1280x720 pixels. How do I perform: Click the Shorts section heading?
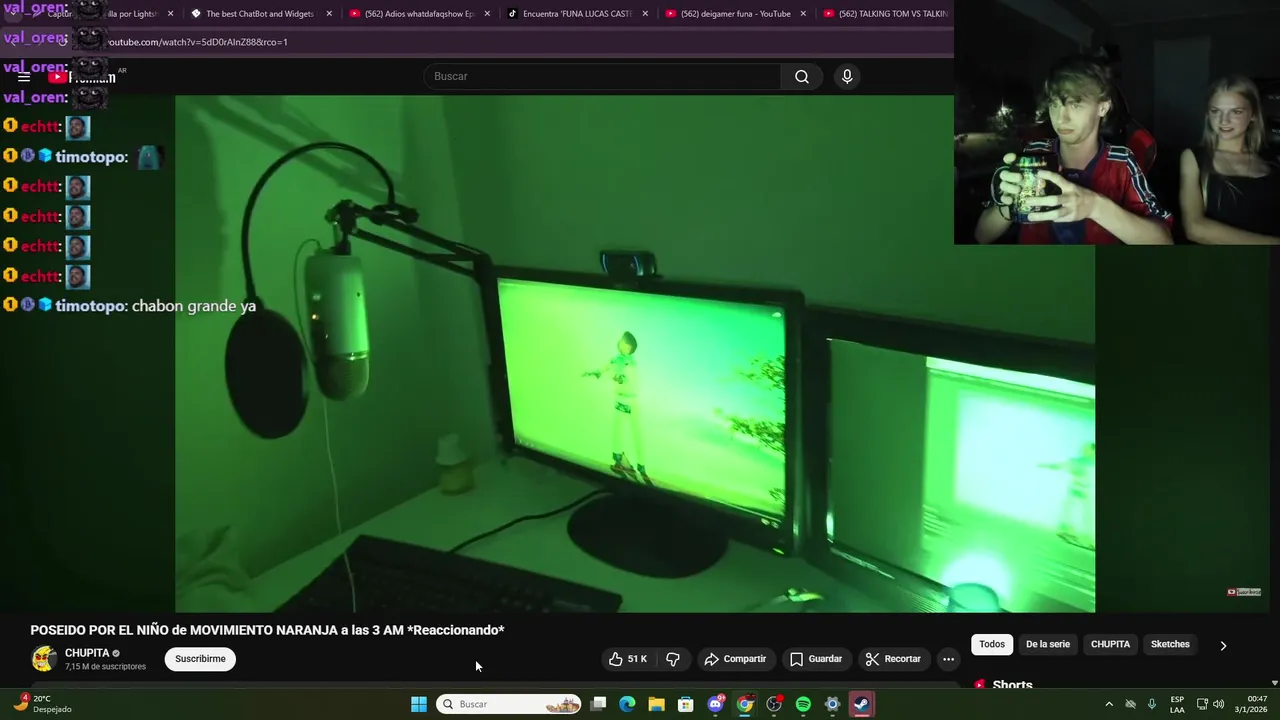1012,685
